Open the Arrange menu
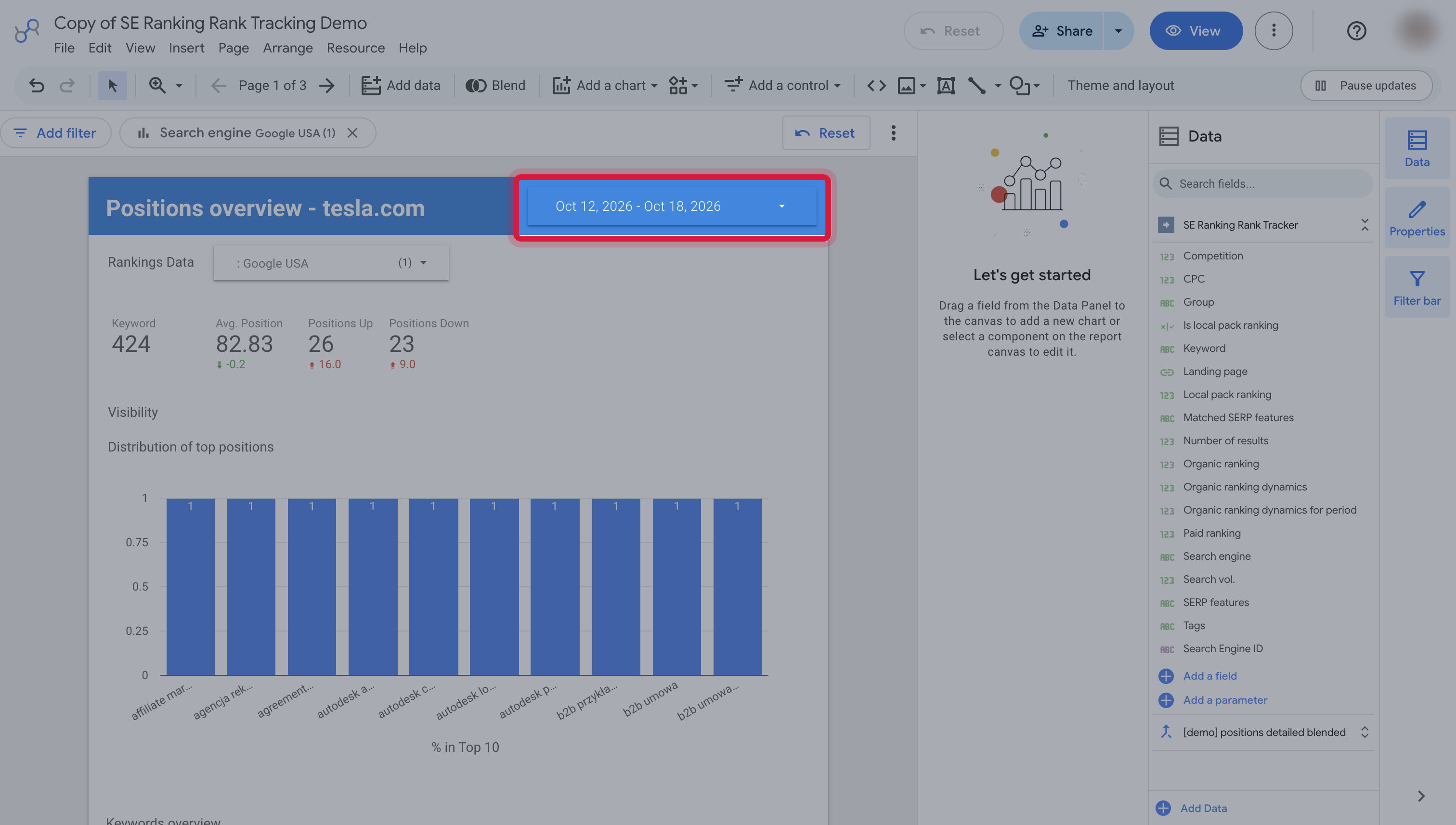Viewport: 1456px width, 825px height. 287,48
